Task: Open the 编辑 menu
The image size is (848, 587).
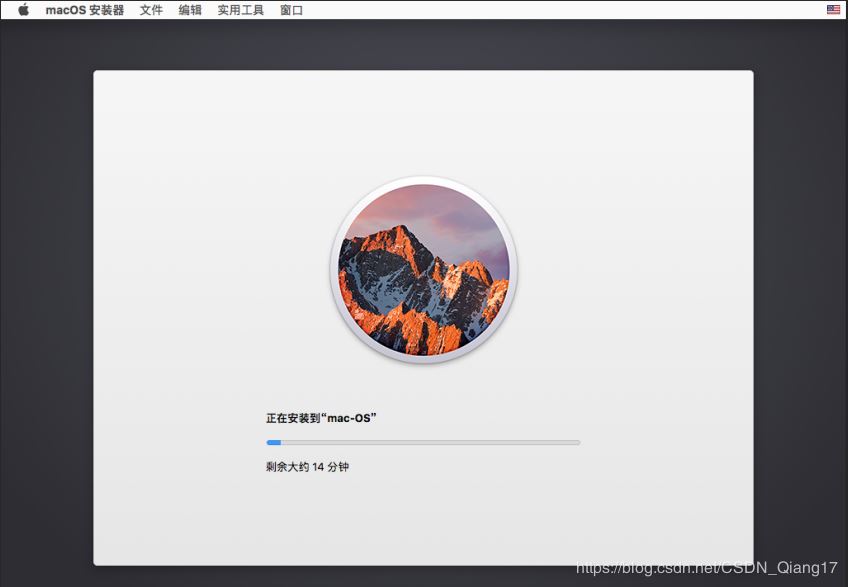Action: coord(189,10)
